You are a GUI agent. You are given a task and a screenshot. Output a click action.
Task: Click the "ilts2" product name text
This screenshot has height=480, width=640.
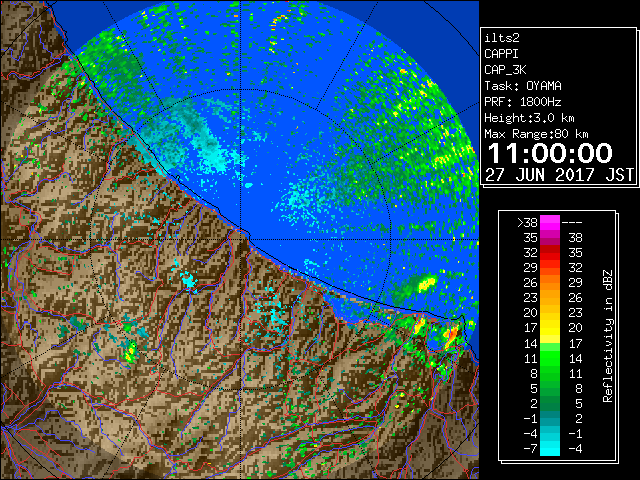click(x=502, y=38)
